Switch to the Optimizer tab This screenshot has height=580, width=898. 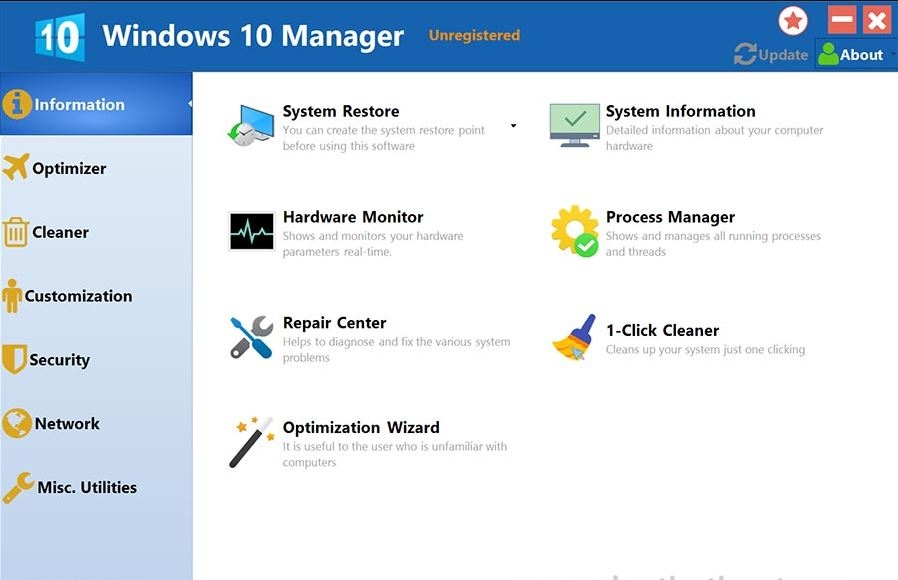pos(96,168)
